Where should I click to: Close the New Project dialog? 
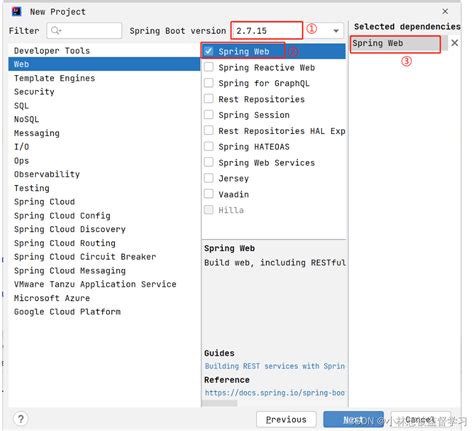pos(445,11)
